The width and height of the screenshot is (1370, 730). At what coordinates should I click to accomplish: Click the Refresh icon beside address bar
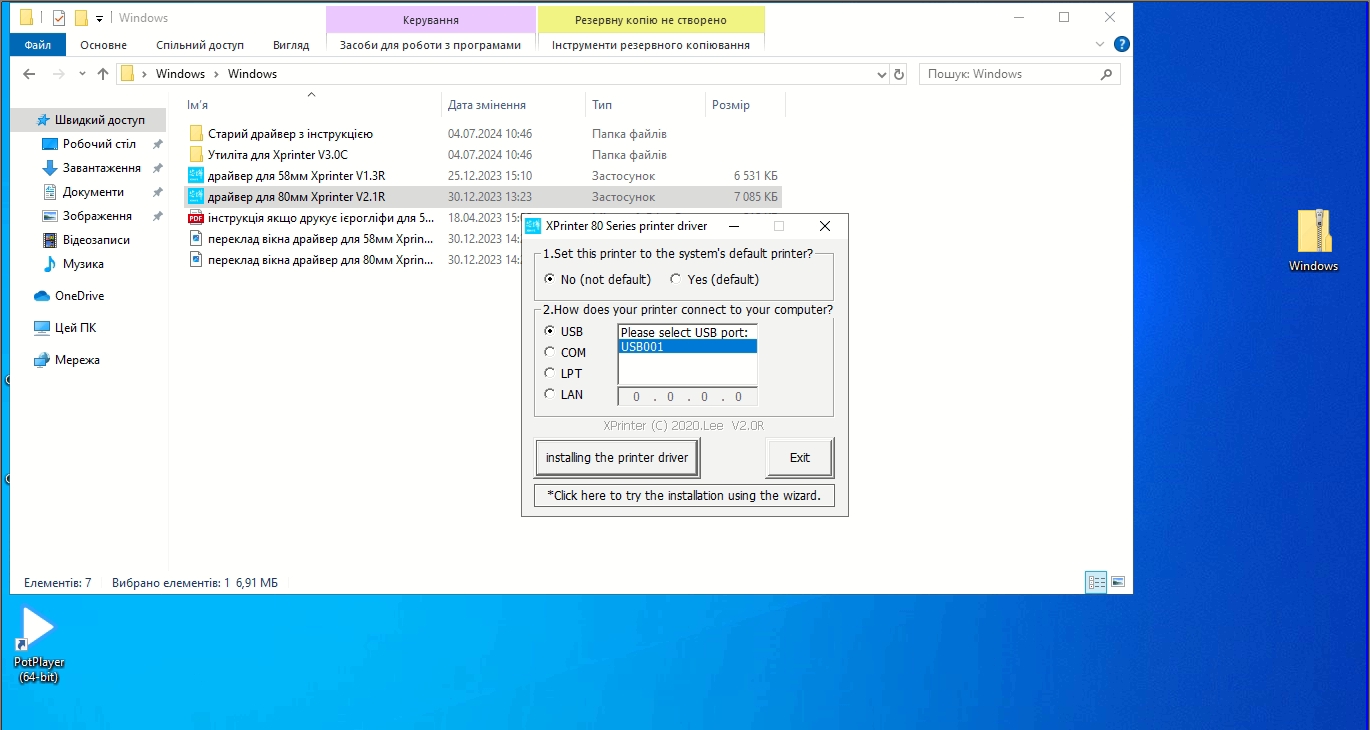tap(899, 74)
